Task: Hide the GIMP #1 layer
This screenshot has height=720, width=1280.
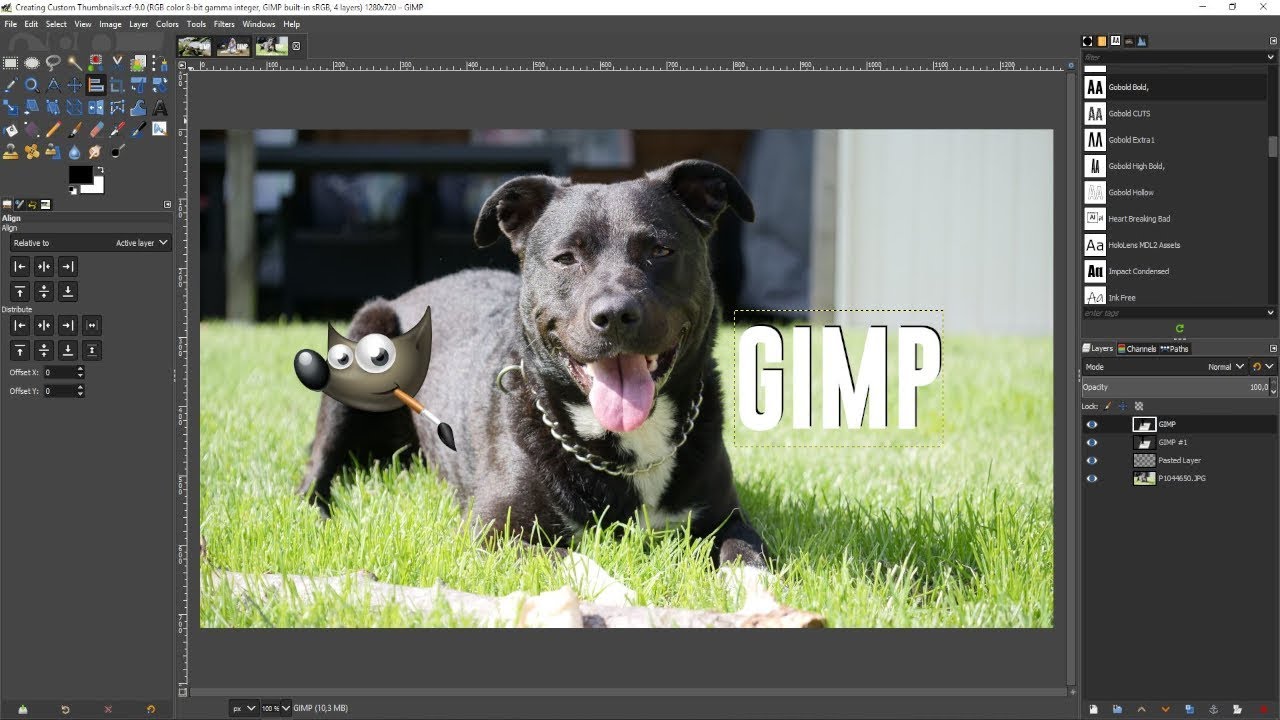Action: 1092,442
